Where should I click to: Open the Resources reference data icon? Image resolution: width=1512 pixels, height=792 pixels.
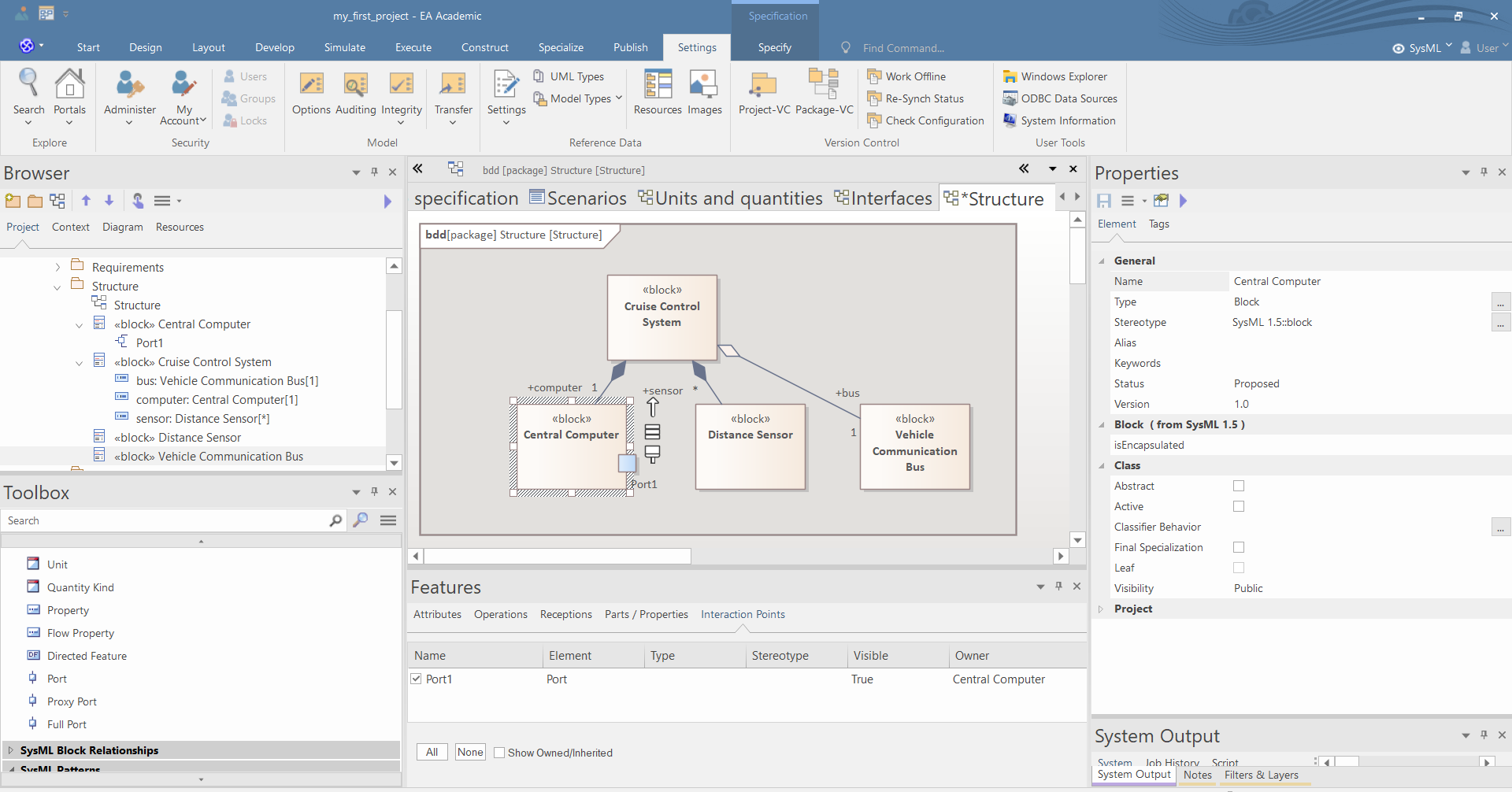pos(658,85)
